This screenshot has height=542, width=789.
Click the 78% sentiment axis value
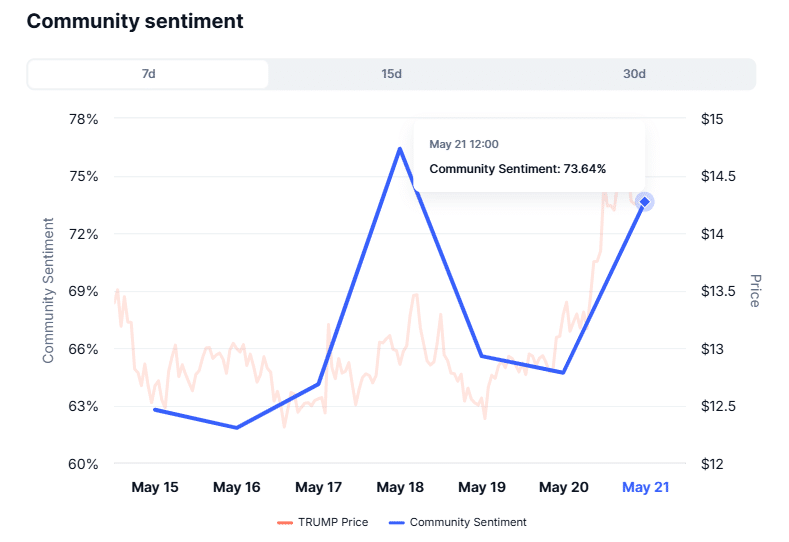pyautogui.click(x=84, y=119)
